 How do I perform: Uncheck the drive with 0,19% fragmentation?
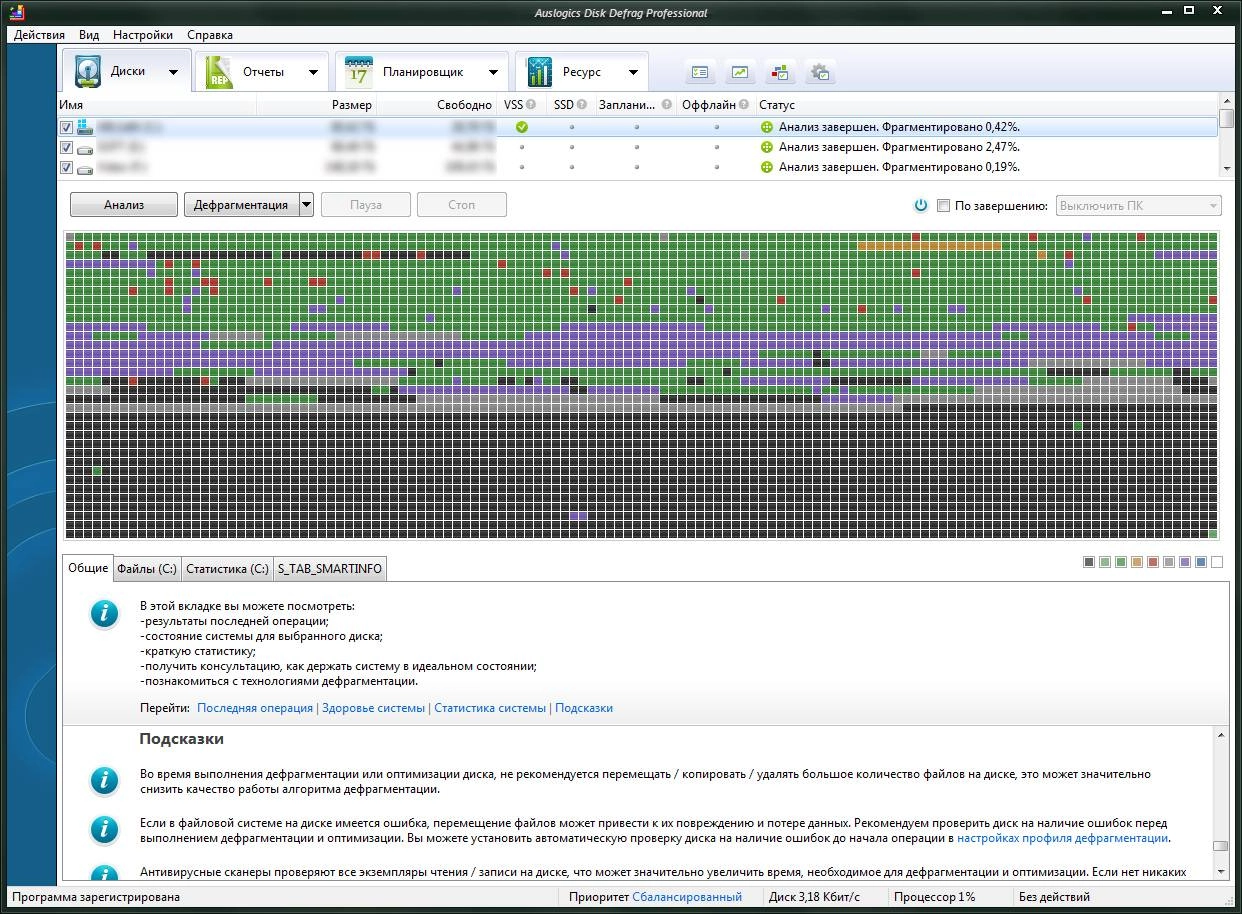(x=67, y=167)
